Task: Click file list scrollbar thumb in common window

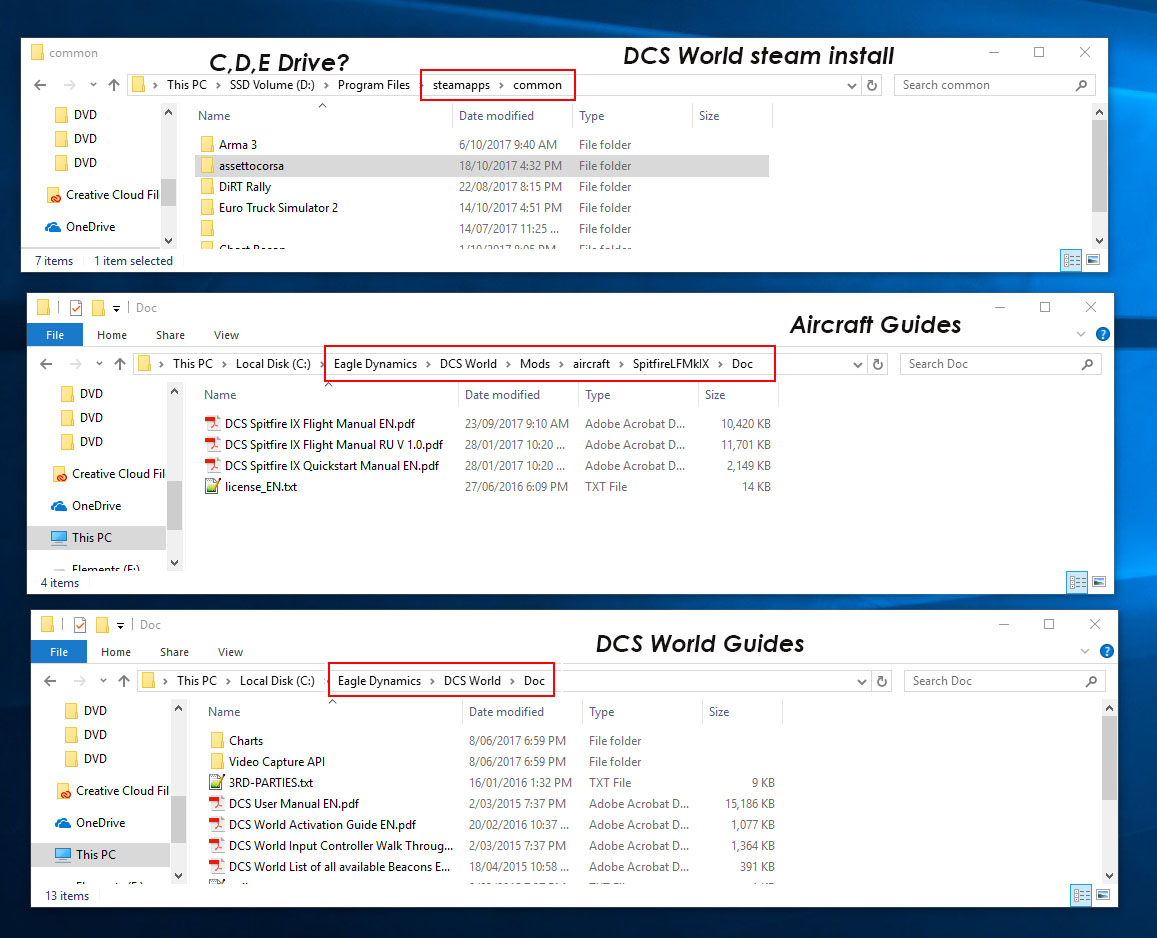Action: [x=1099, y=166]
